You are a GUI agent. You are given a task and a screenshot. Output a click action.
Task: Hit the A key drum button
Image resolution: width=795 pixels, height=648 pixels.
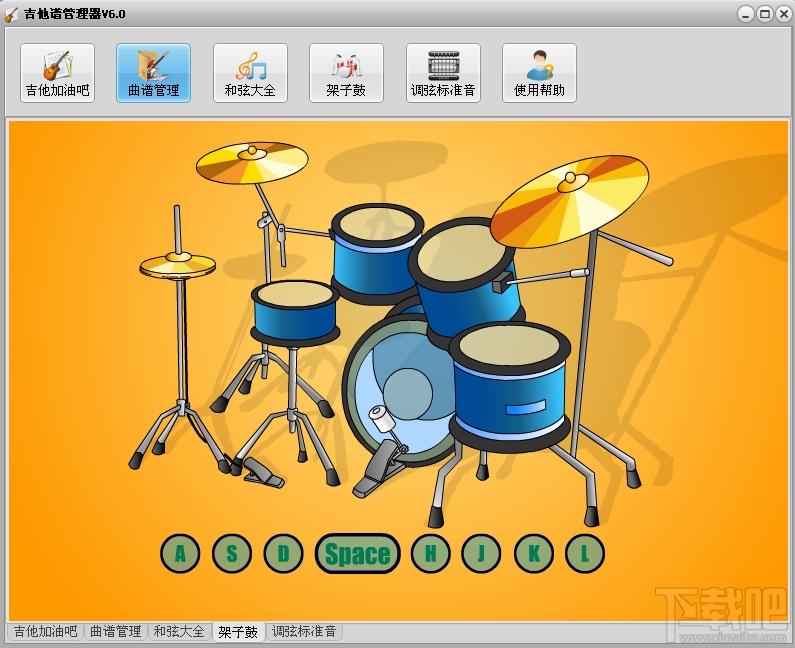180,553
